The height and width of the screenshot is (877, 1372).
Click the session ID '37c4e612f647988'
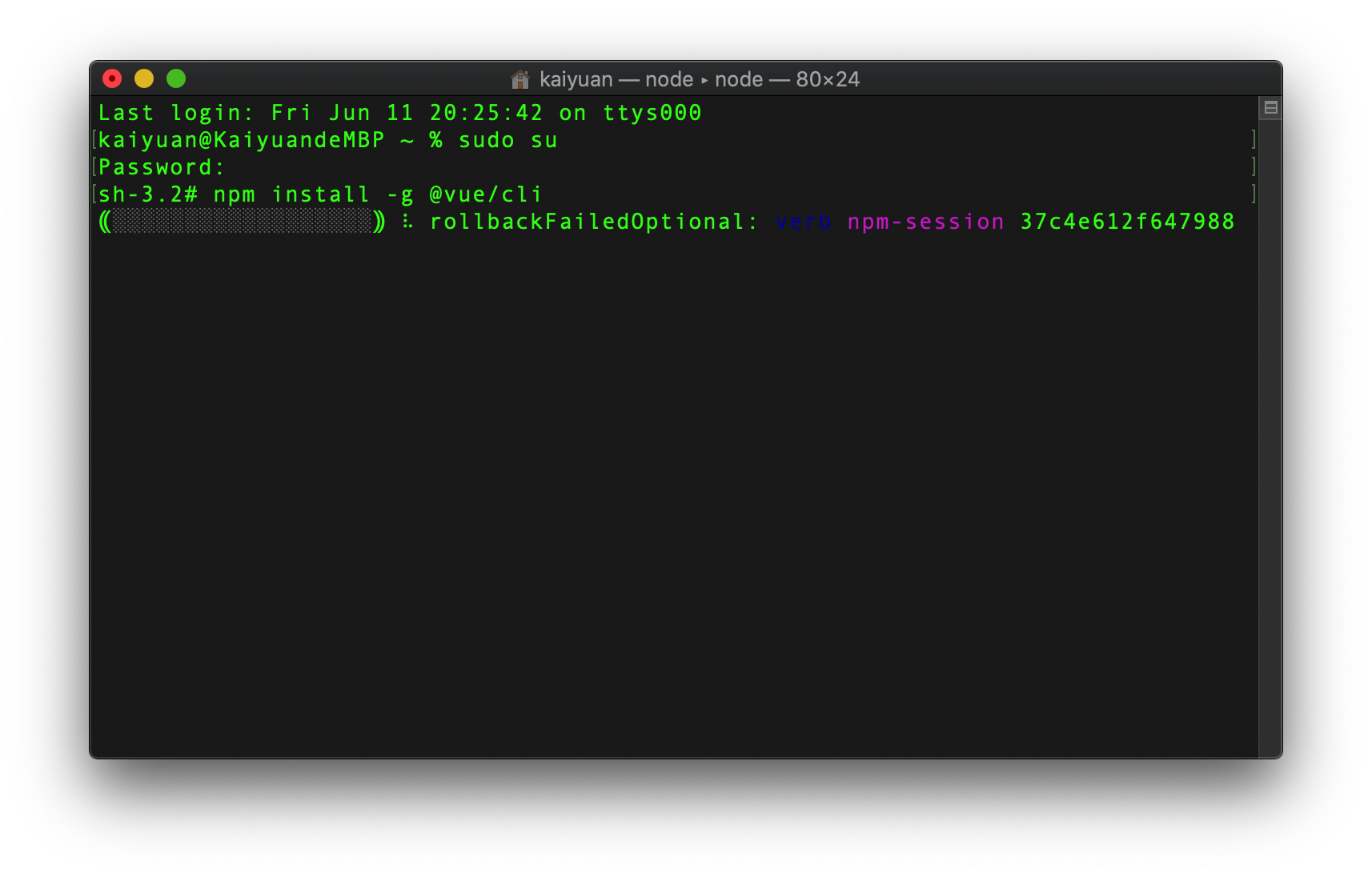click(1128, 222)
